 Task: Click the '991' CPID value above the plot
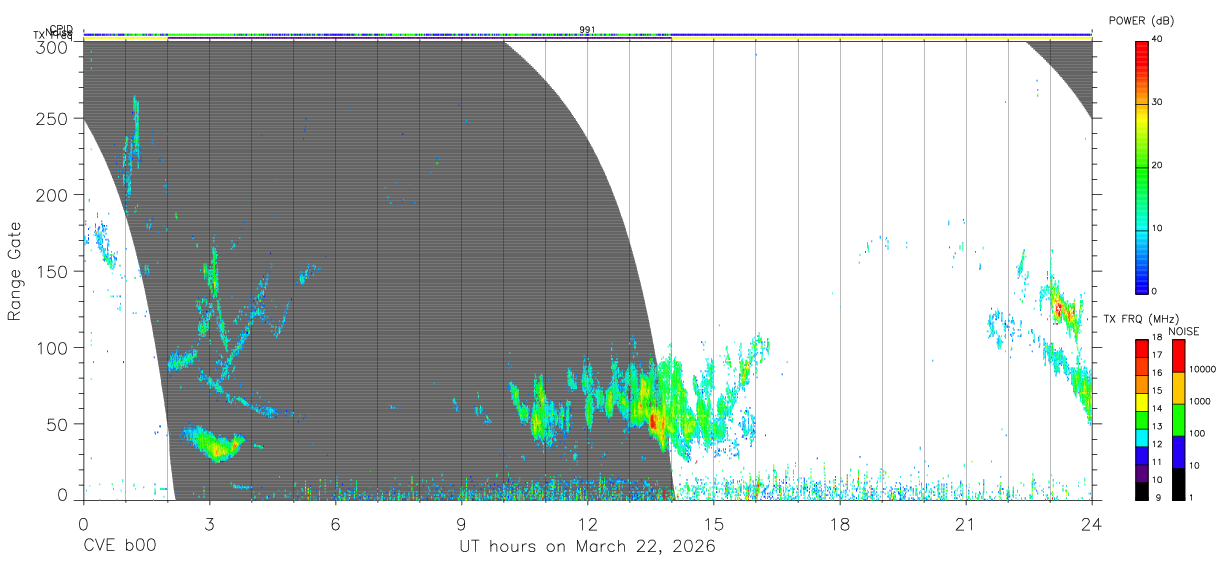tap(587, 29)
